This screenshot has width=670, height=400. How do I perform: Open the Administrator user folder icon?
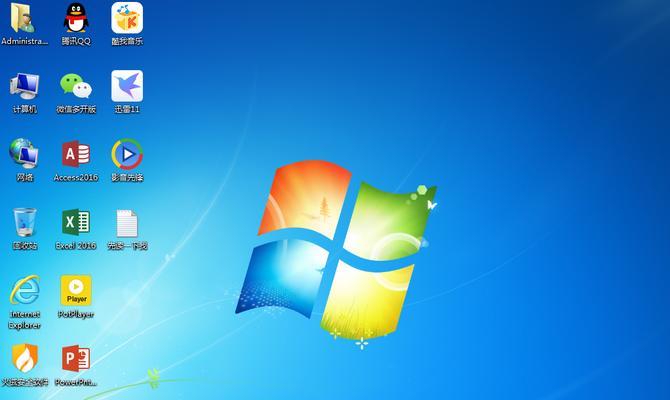click(24, 18)
